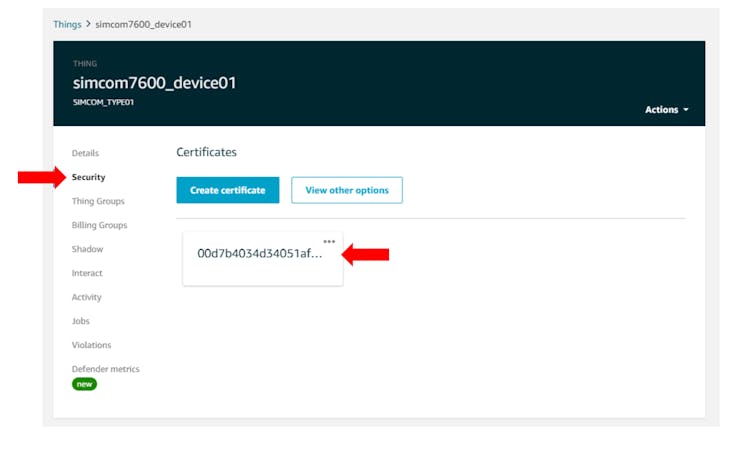Go to the Things breadcrumb link
740x468 pixels.
tap(67, 24)
